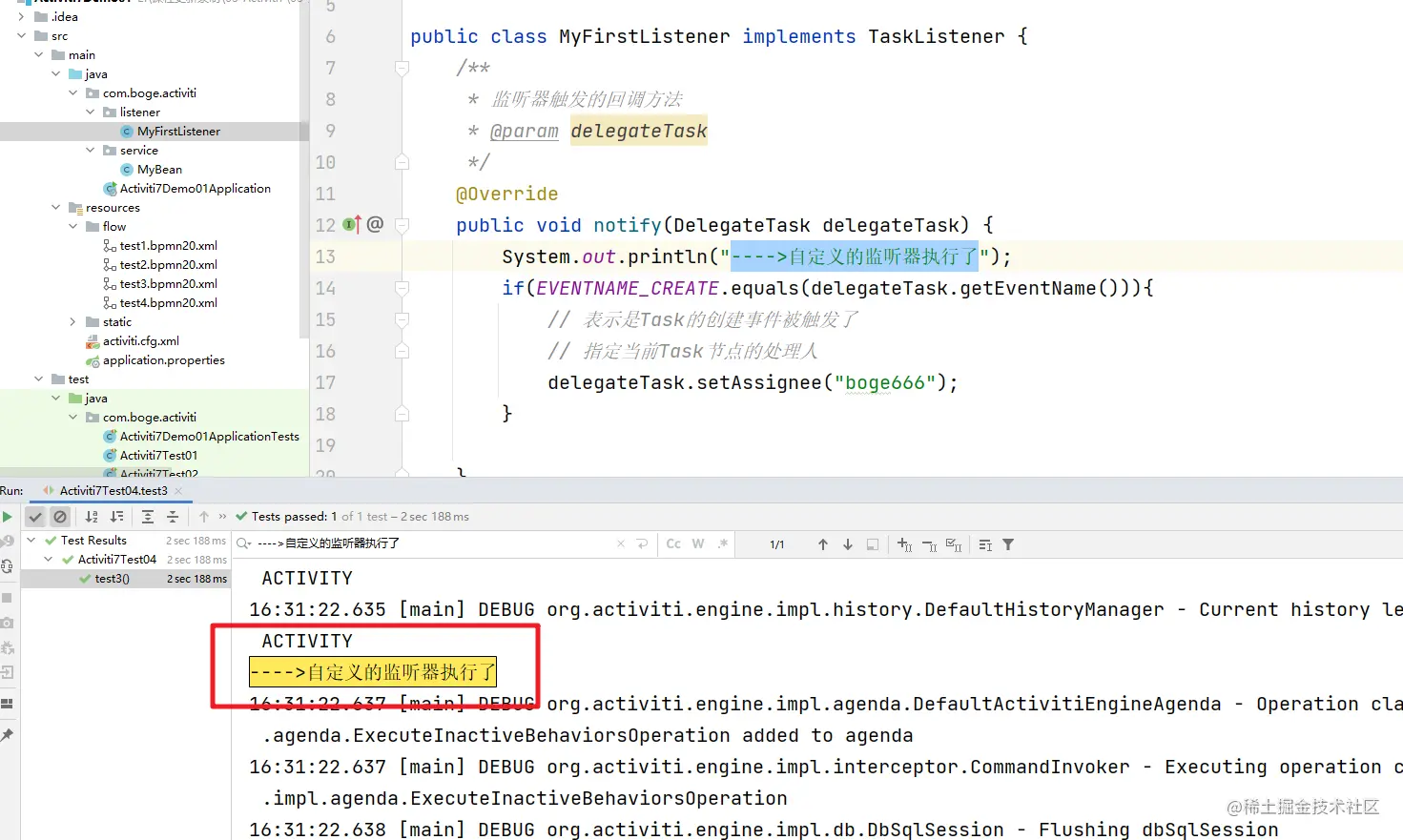Click the pin tab icon in Run sidebar
Viewport: 1403px width, 840px height.
tap(7, 735)
